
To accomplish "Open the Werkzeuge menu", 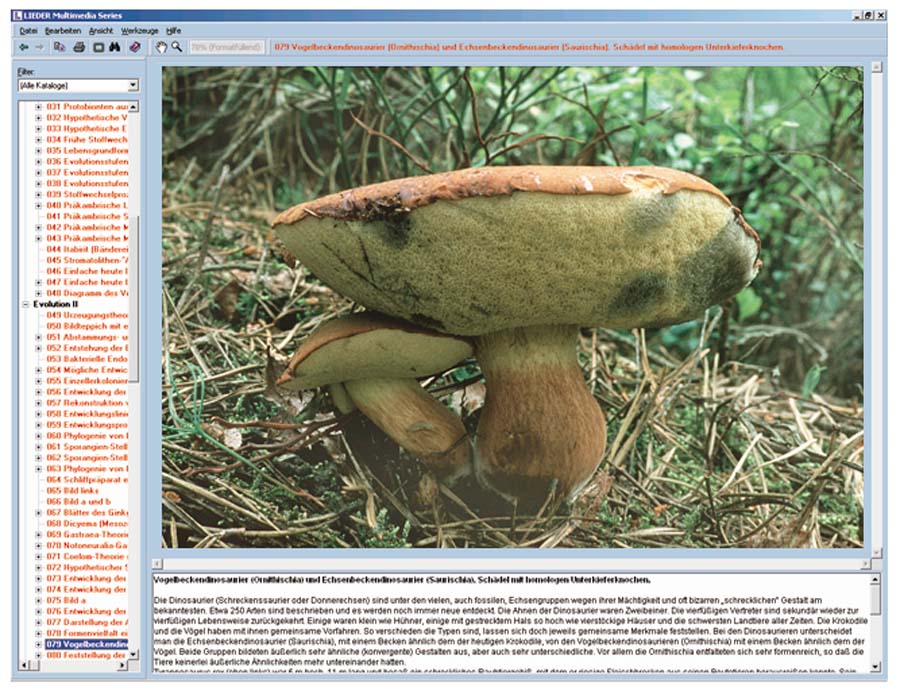I will tap(139, 31).
